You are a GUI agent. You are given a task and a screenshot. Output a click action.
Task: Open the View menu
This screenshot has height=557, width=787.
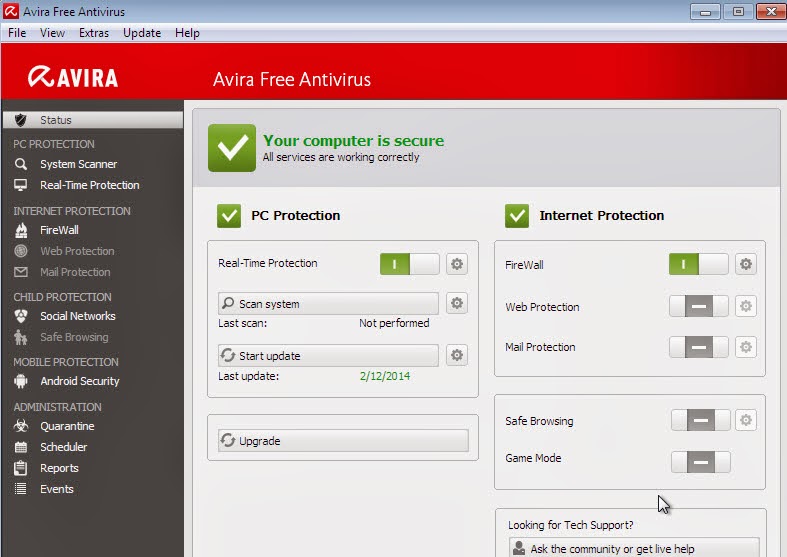52,33
